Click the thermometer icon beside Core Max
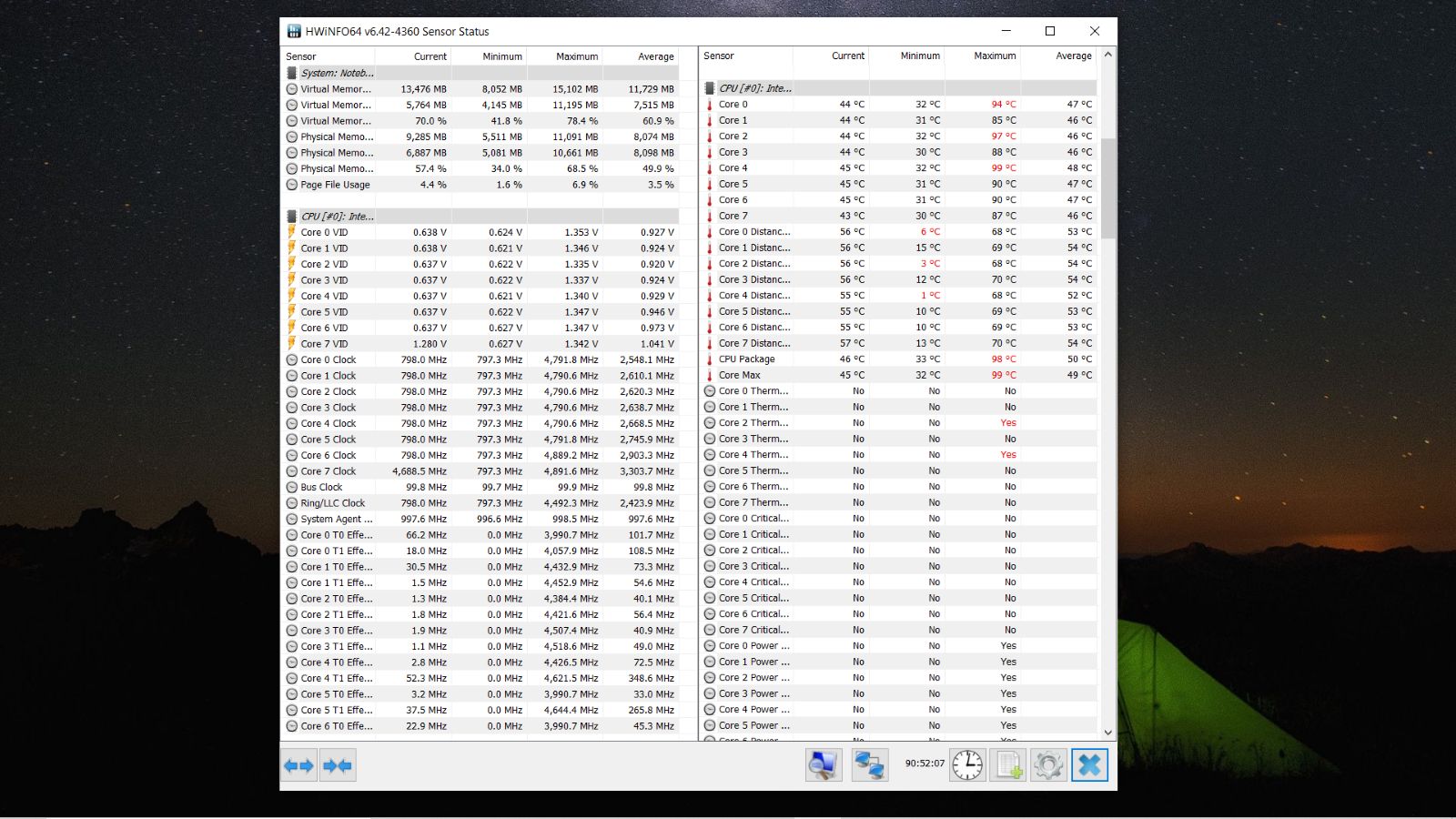Screen dimensions: 1456x819 point(710,375)
